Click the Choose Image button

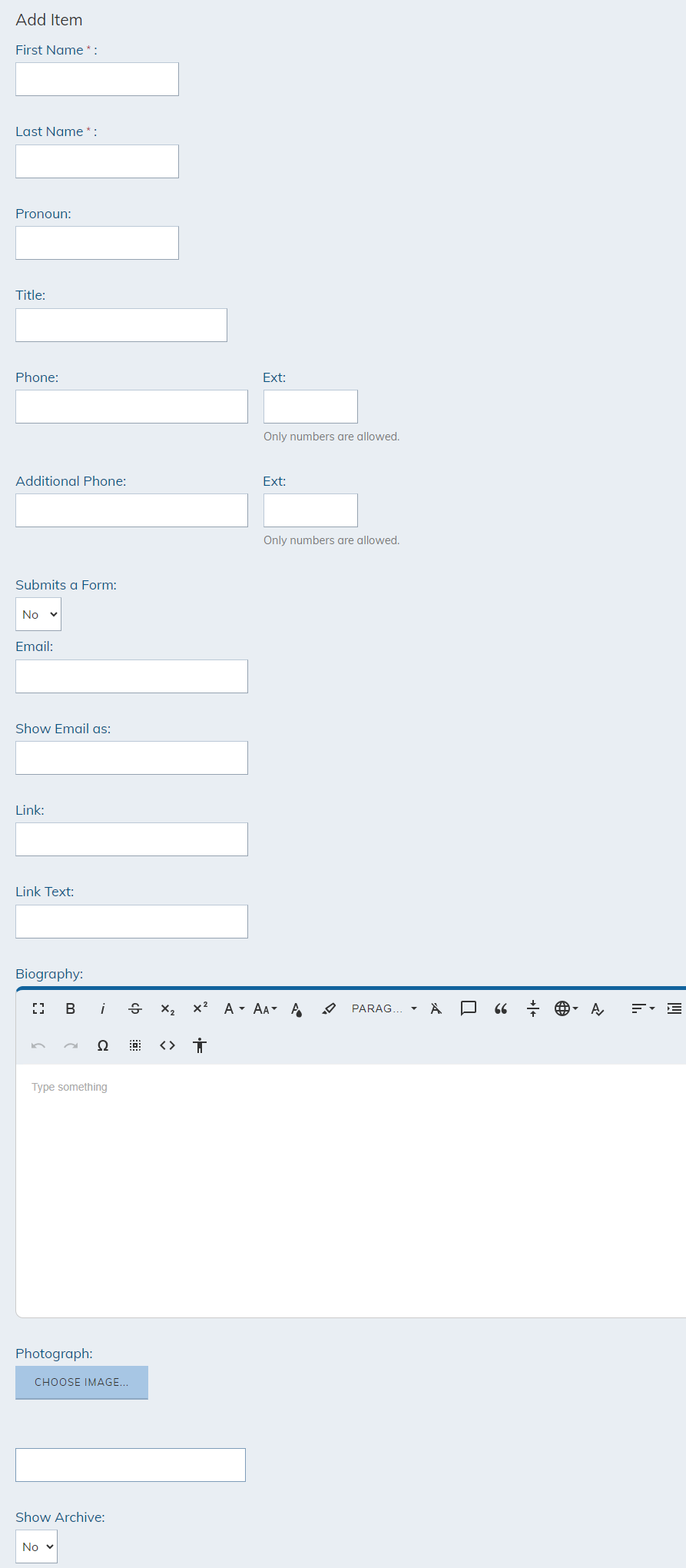[81, 1382]
